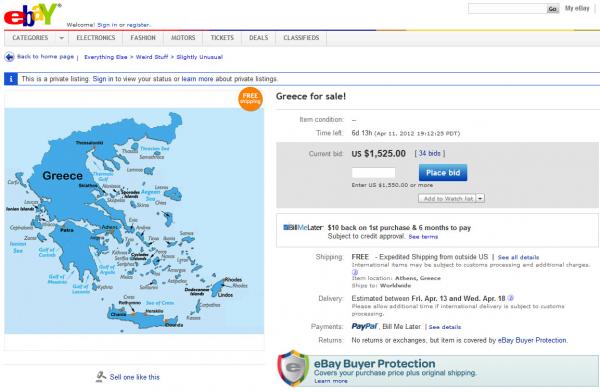Click the Sell one like this gavel icon

101,377
